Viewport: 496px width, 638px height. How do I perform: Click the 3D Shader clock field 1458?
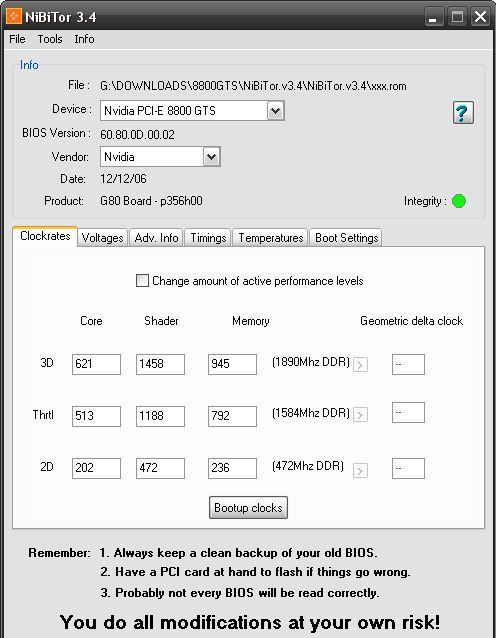[x=160, y=364]
